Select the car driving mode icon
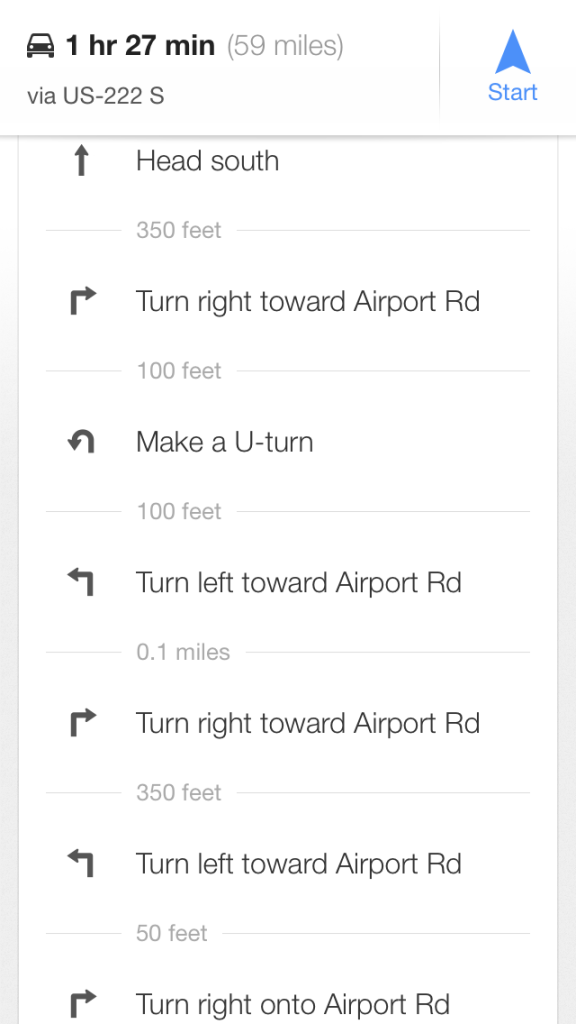This screenshot has width=576, height=1024. click(40, 46)
